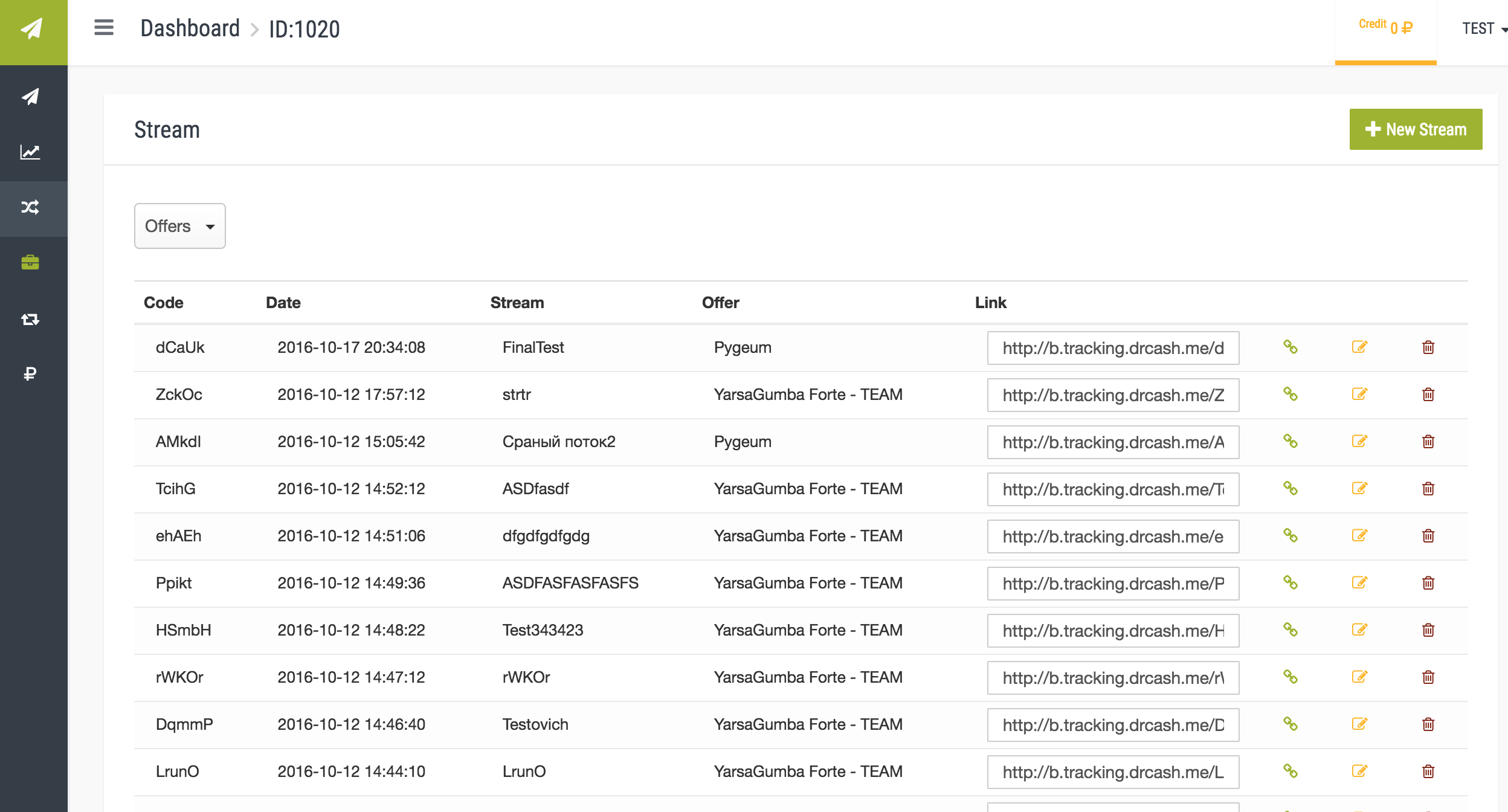
Task: Open the ruble payments sidebar icon
Action: pyautogui.click(x=30, y=374)
